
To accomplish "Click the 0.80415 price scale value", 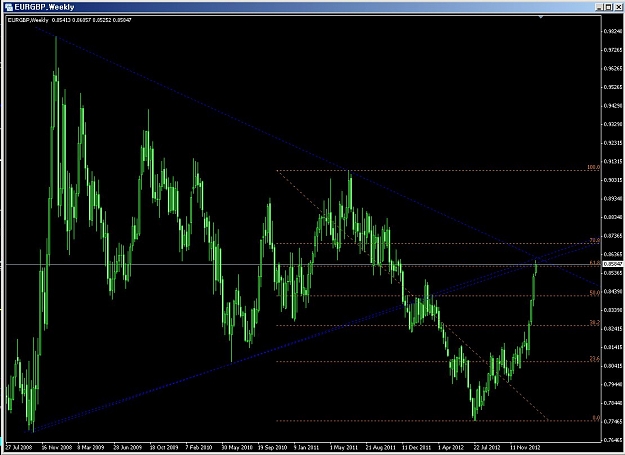I will pyautogui.click(x=613, y=366).
